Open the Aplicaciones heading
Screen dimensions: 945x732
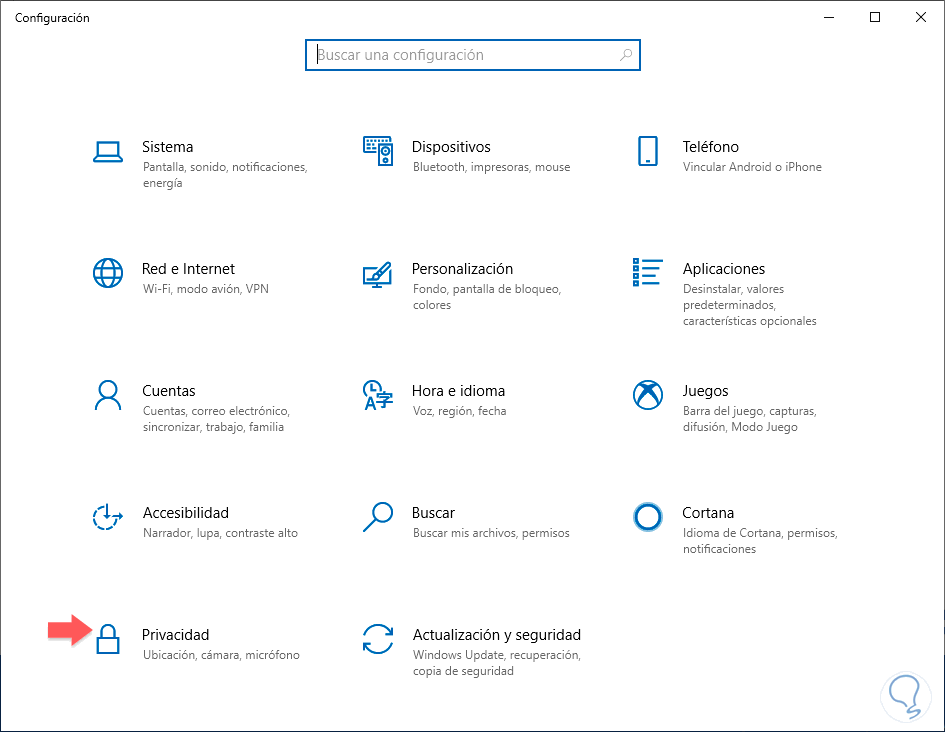coord(724,269)
